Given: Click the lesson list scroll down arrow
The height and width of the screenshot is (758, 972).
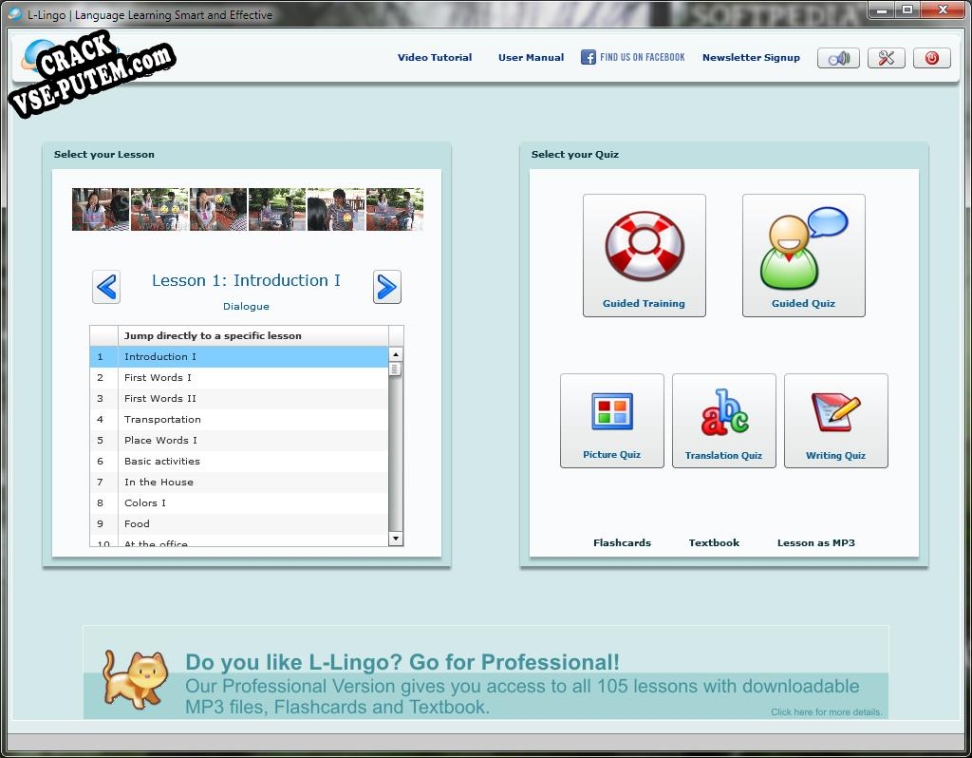Looking at the screenshot, I should point(395,539).
